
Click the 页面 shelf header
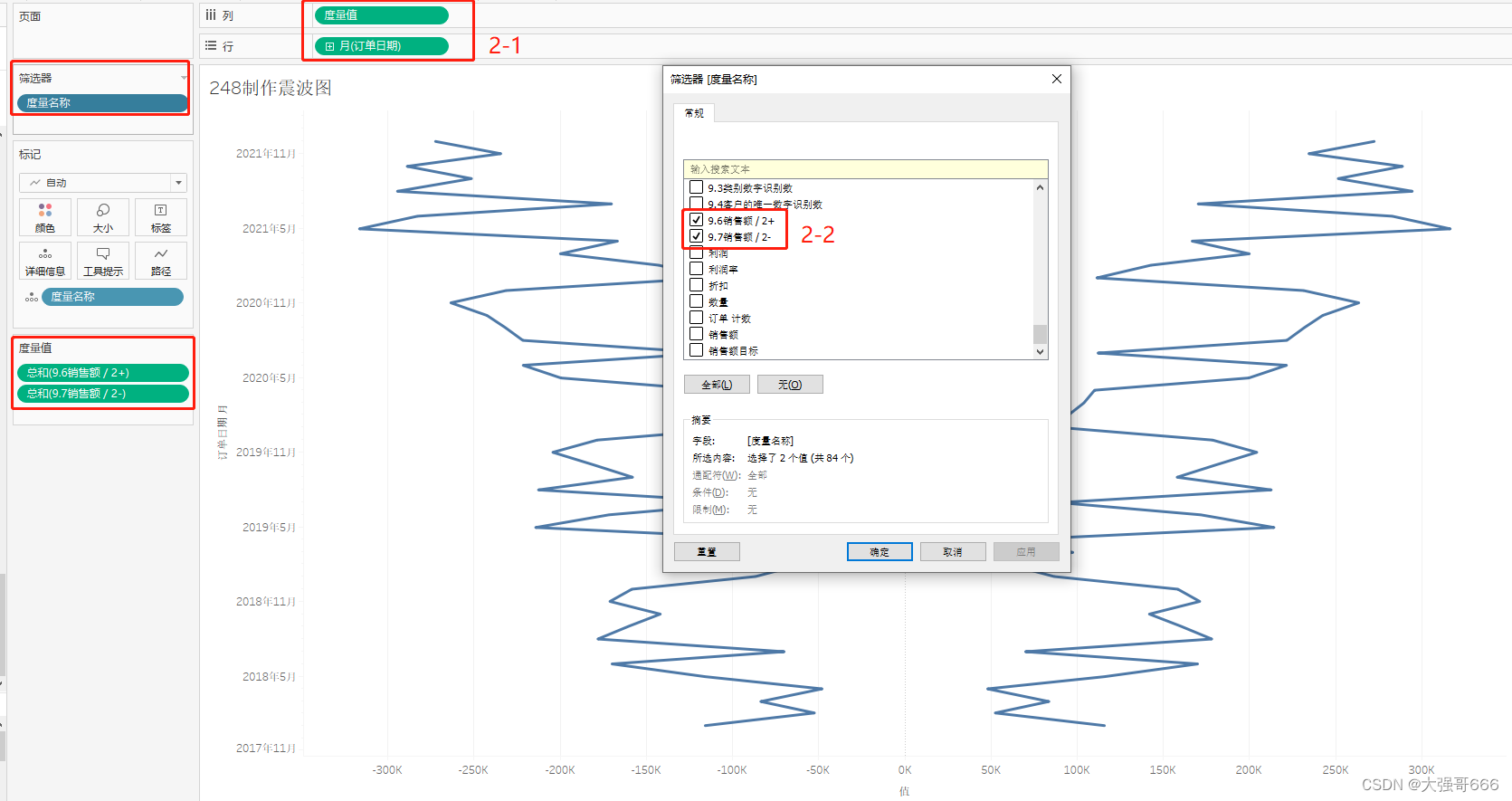30,16
